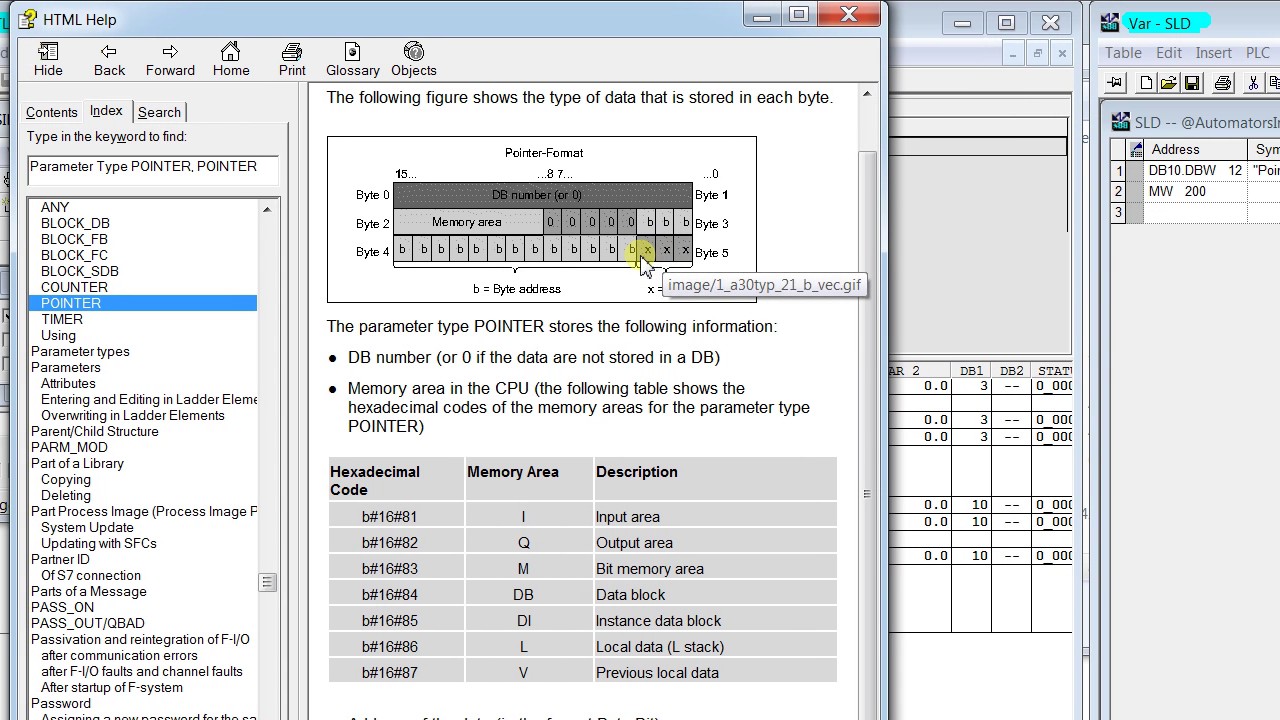Click the HTML Help title bar icon
The image size is (1280, 720).
tap(28, 19)
